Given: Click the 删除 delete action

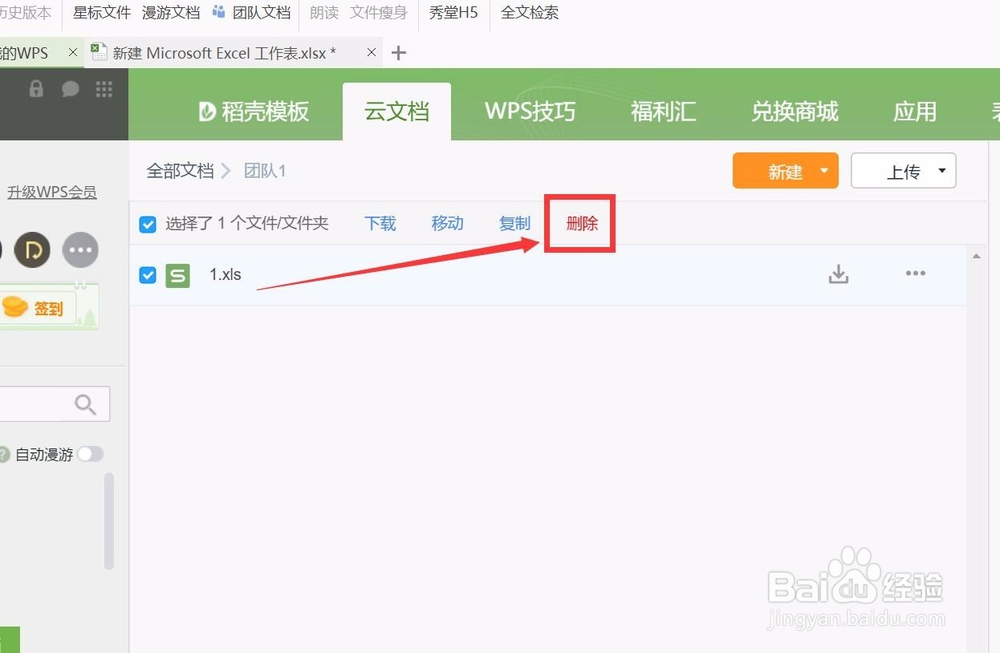Looking at the screenshot, I should [581, 224].
